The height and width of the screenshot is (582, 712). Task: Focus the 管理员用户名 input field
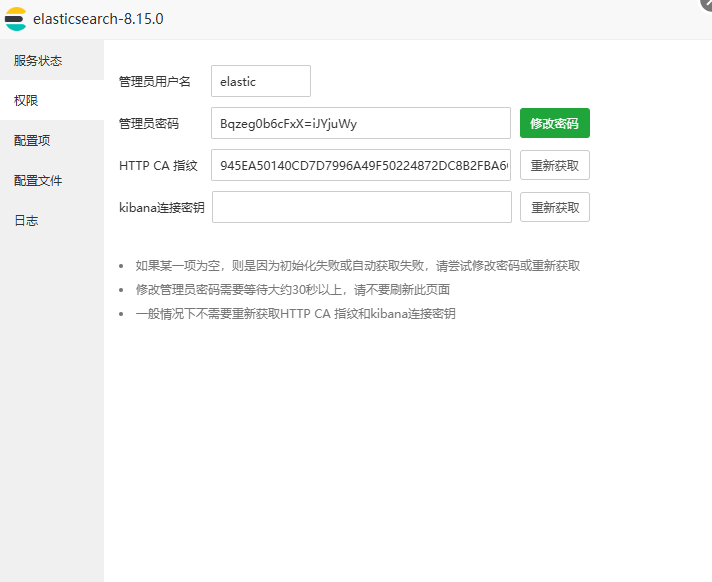tap(261, 81)
